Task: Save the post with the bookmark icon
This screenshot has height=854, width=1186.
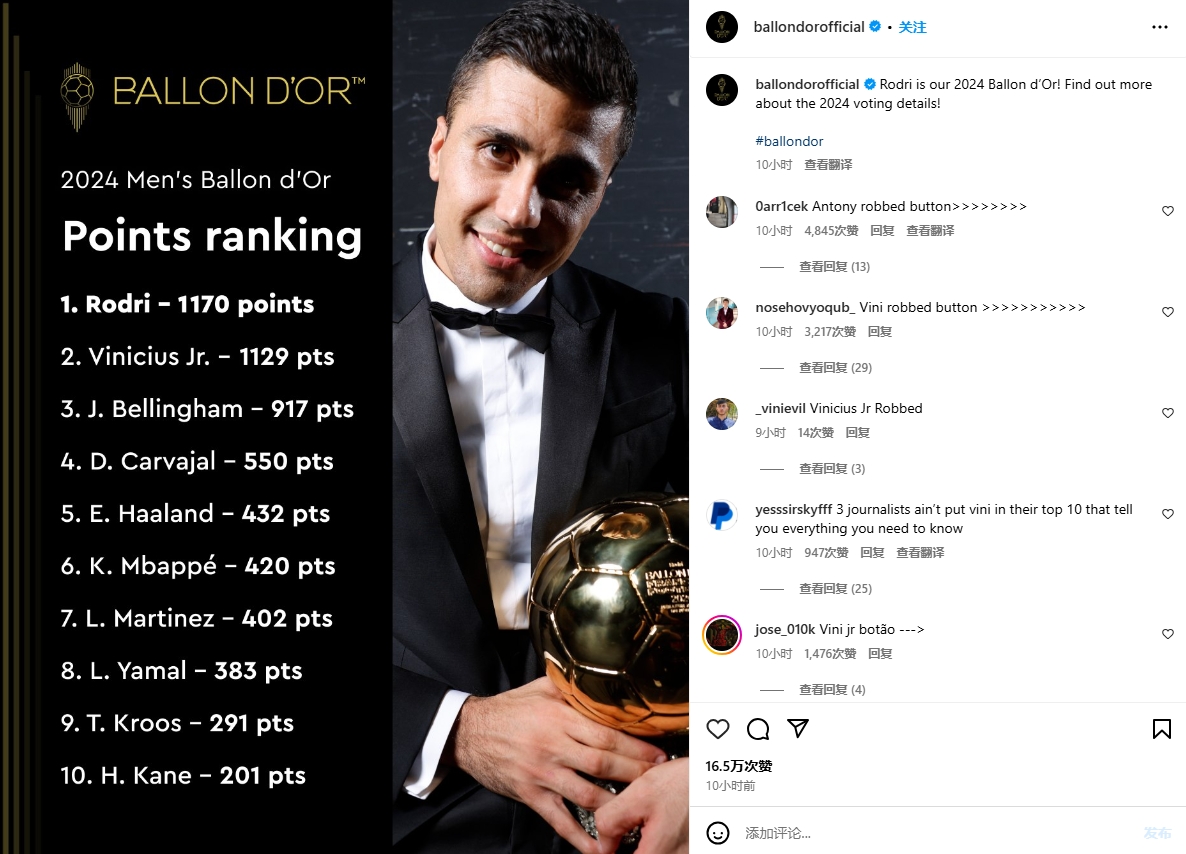Action: (1161, 729)
